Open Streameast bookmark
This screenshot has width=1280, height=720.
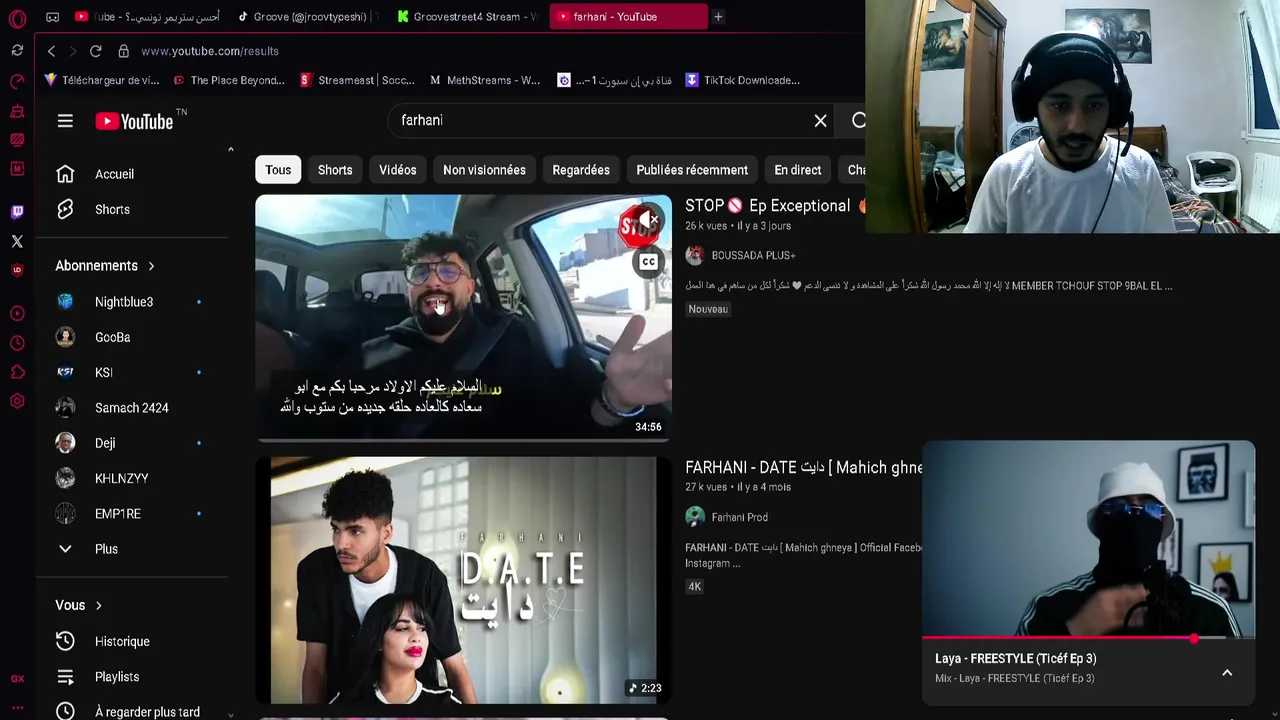(x=357, y=80)
